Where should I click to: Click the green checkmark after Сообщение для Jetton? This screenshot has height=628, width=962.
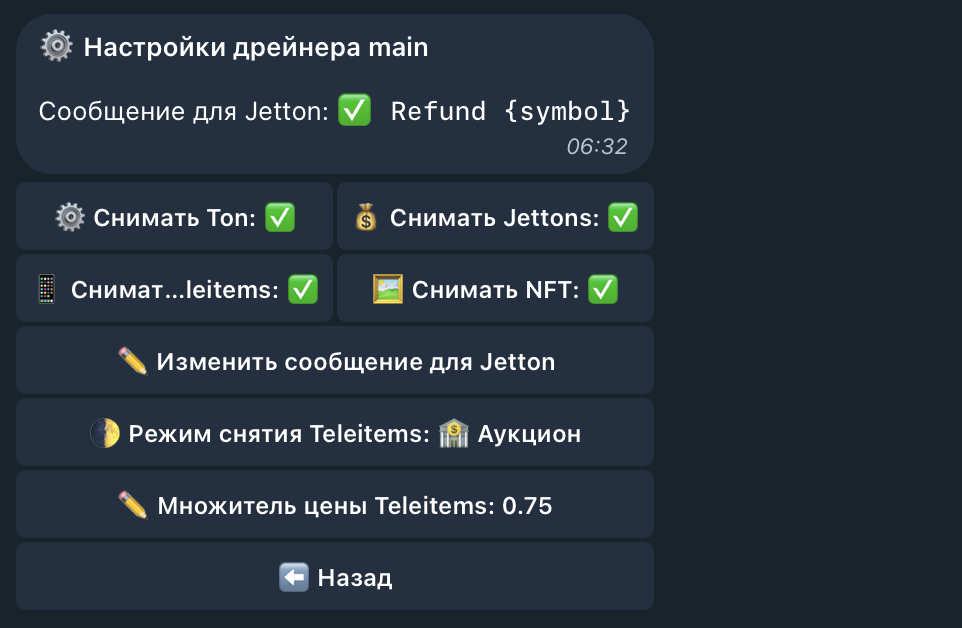coord(355,110)
